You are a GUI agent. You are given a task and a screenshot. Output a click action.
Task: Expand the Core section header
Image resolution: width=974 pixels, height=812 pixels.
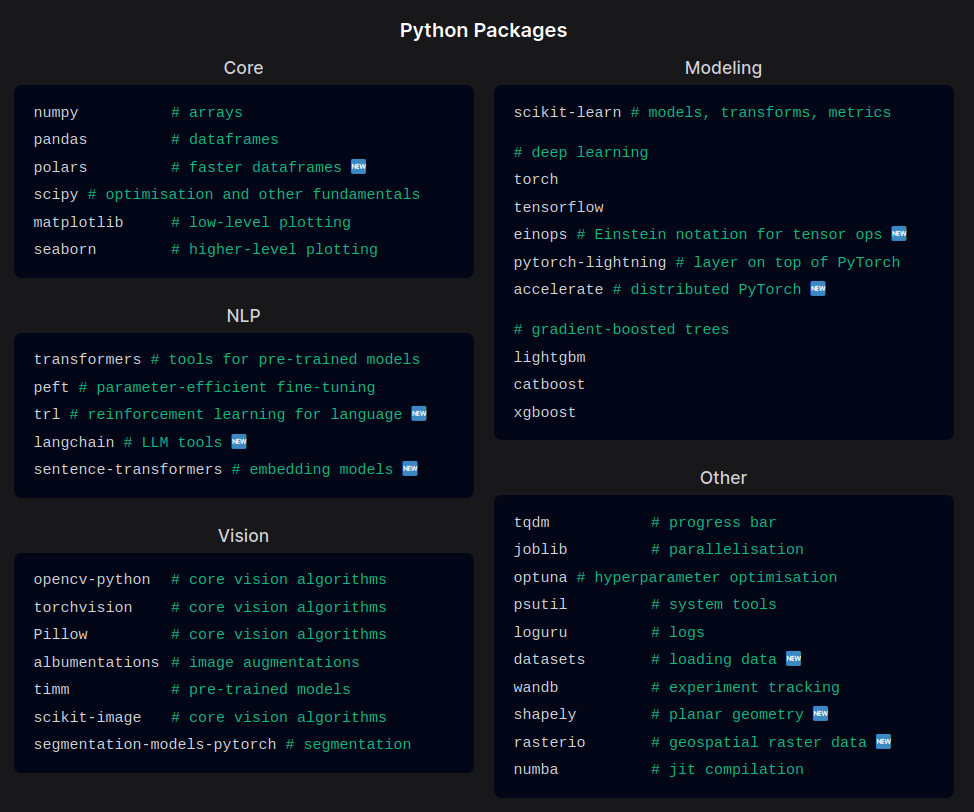pyautogui.click(x=243, y=68)
